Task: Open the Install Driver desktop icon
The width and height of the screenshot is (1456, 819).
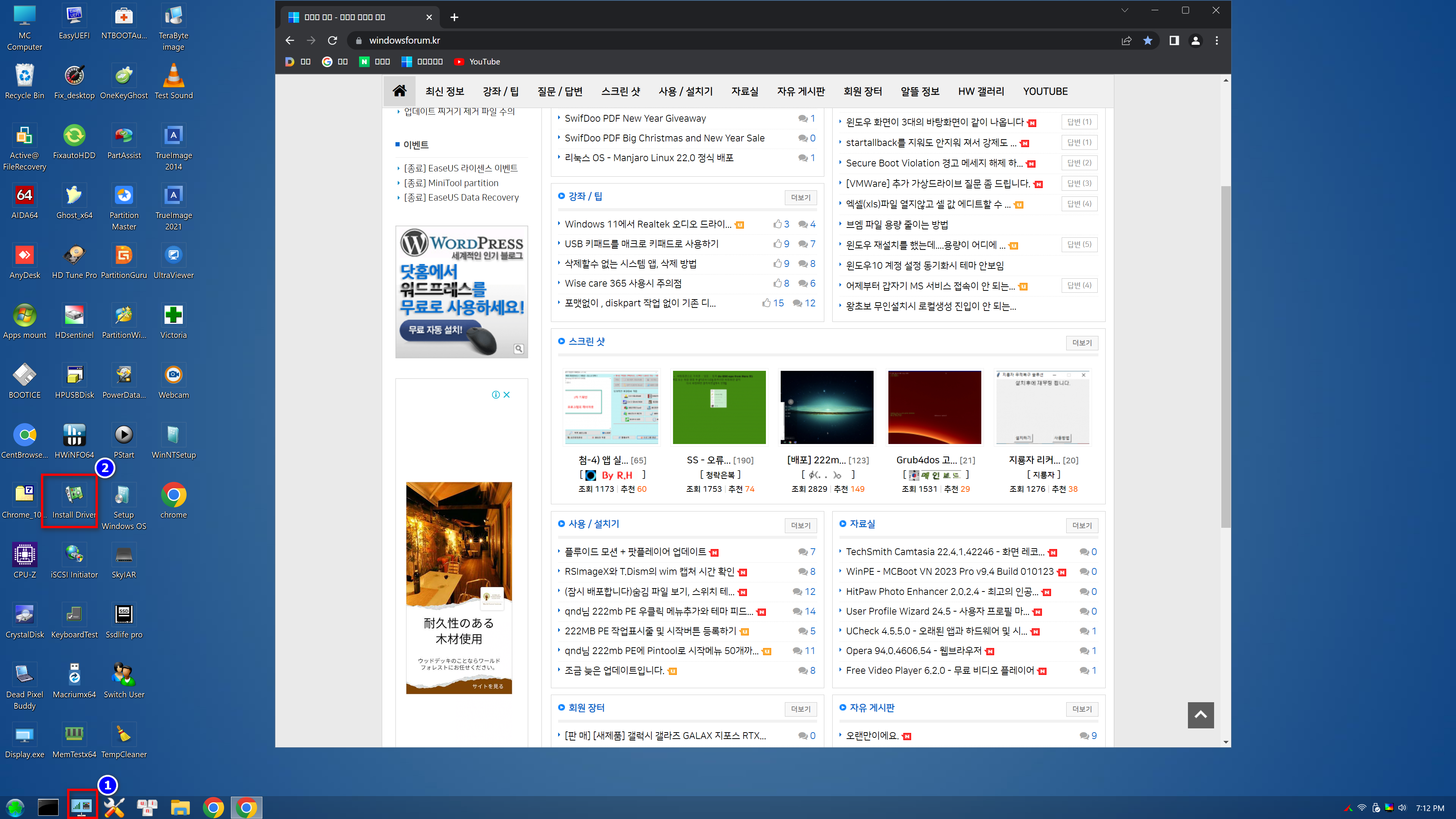Action: (74, 502)
